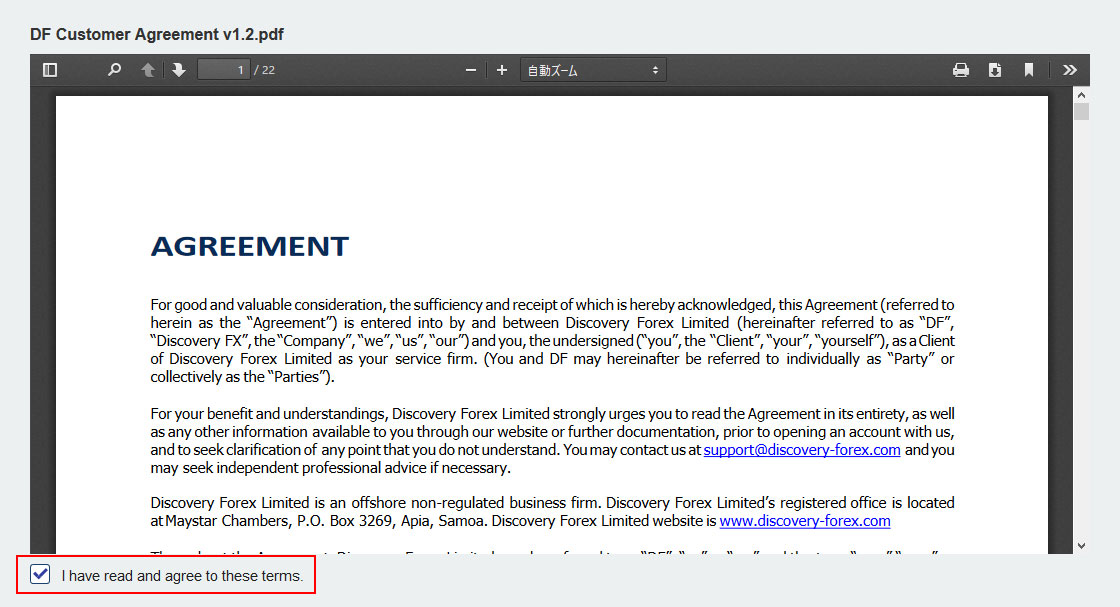The image size is (1120, 607).
Task: Click the "I have read and agree" label
Action: [182, 576]
